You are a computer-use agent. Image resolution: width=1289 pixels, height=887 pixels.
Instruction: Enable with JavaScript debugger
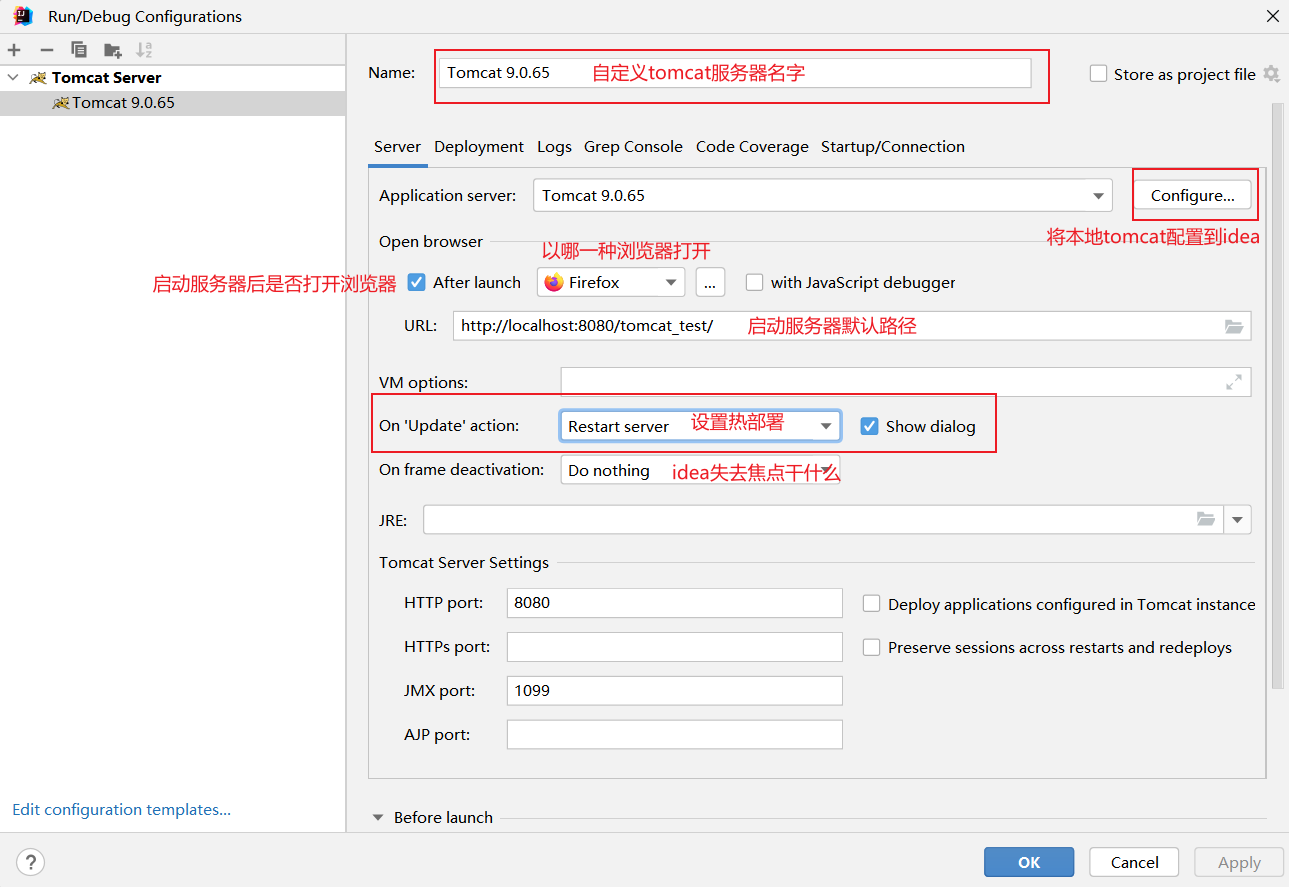click(x=754, y=282)
